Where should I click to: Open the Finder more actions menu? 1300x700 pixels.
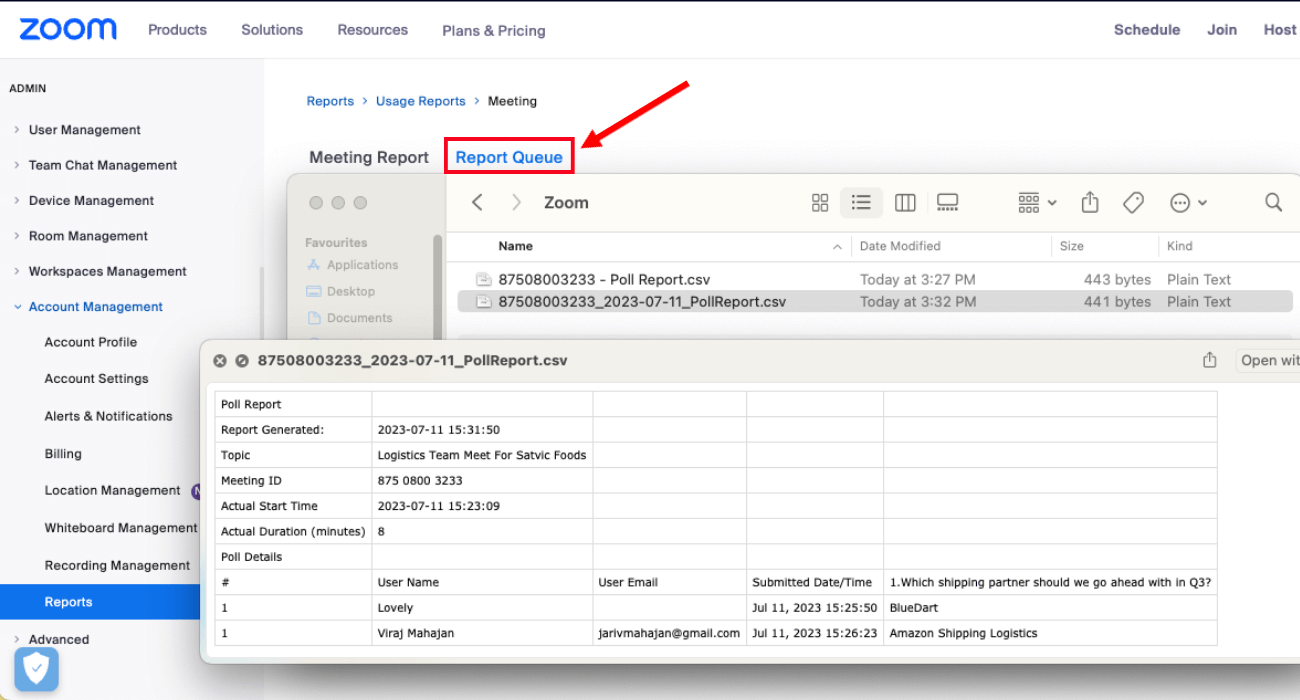1188,203
